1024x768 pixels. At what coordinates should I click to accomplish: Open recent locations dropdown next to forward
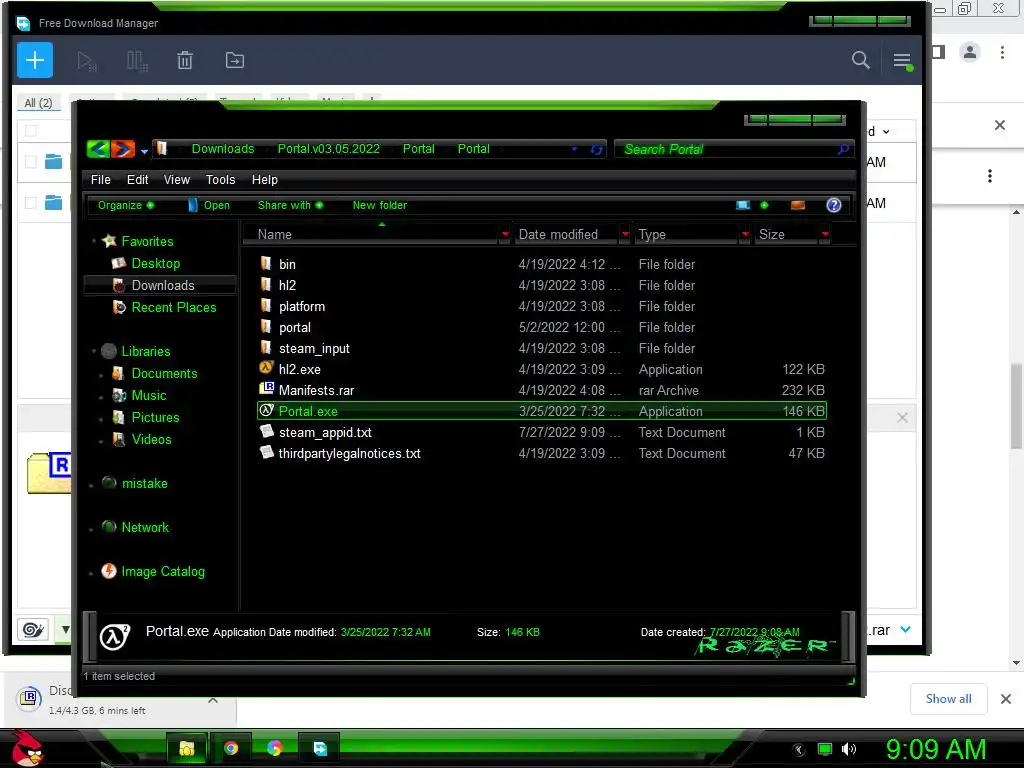pos(144,152)
